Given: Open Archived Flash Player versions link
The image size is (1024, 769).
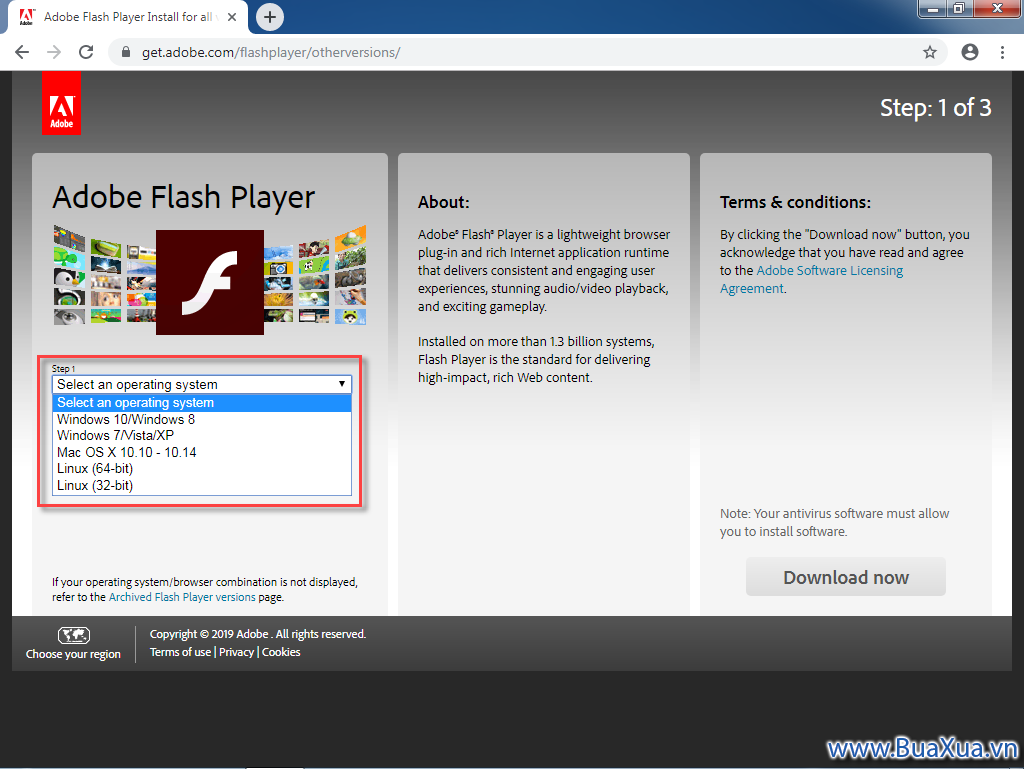Looking at the screenshot, I should click(182, 597).
